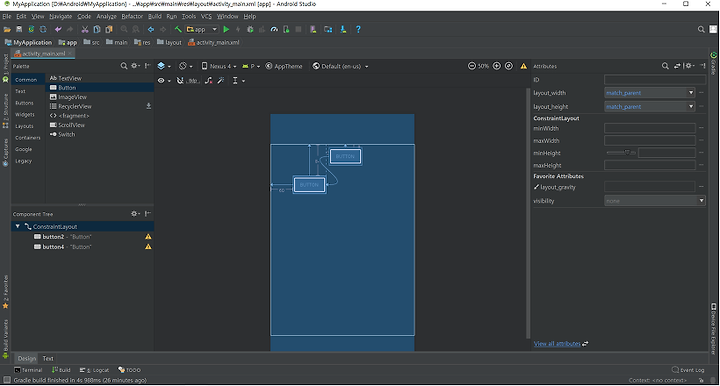The image size is (720, 386).
Task: Click the View all attributes link
Action: coord(557,343)
